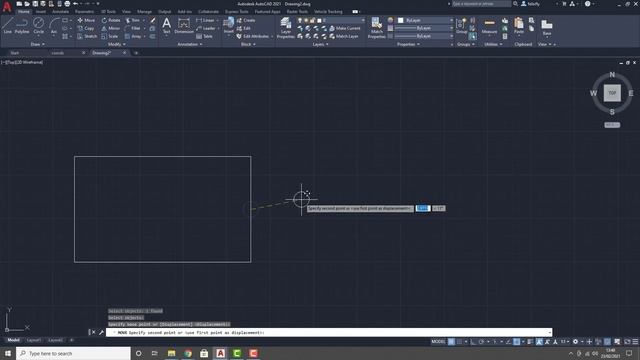Expand the Properties panel
This screenshot has height=360, width=640.
409,44
